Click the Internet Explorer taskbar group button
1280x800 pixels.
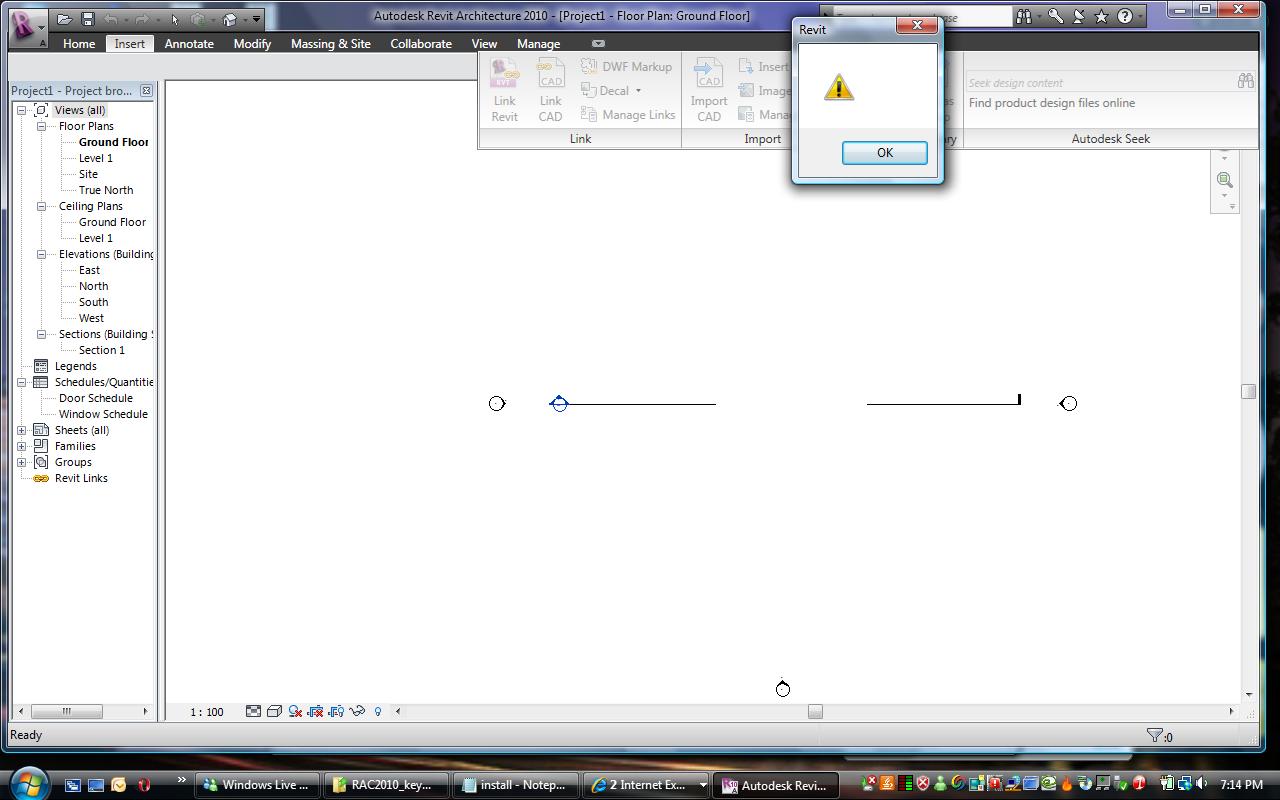[x=646, y=785]
